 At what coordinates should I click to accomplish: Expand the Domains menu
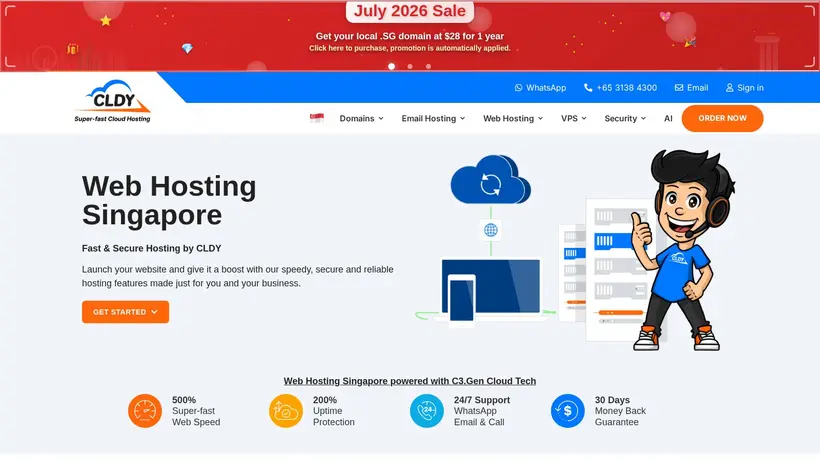[x=361, y=119]
